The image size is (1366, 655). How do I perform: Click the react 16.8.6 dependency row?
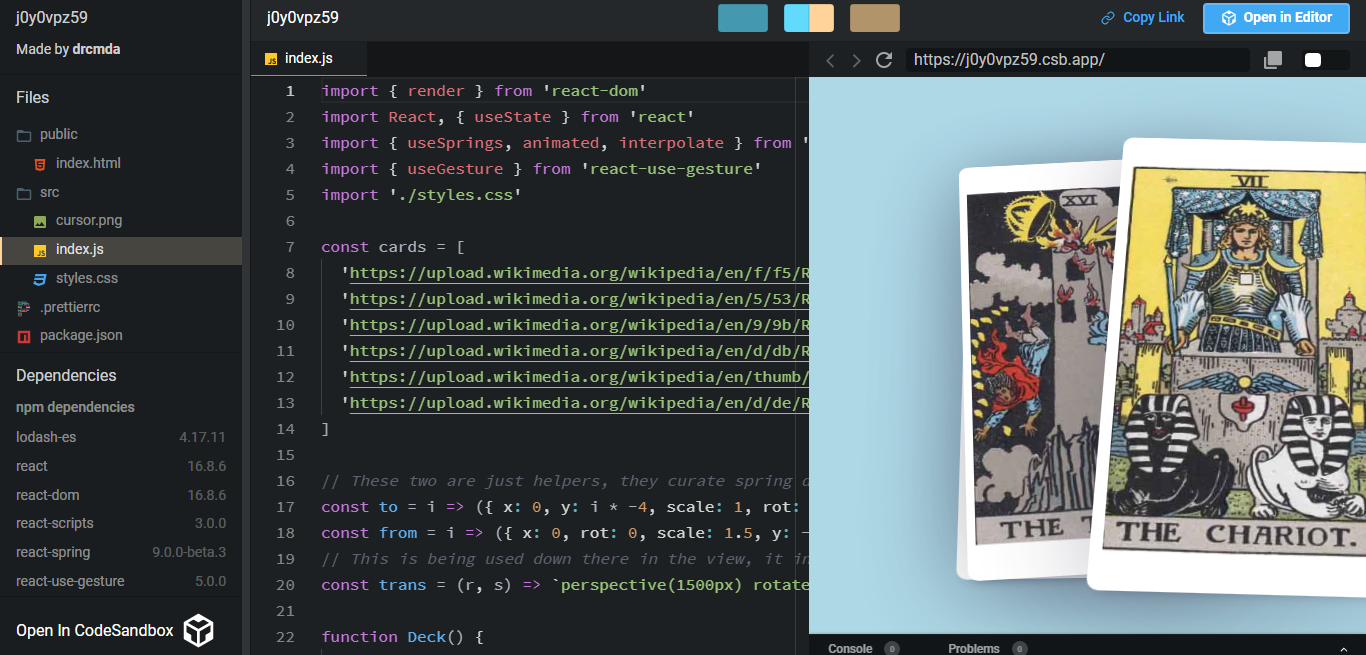coord(121,466)
